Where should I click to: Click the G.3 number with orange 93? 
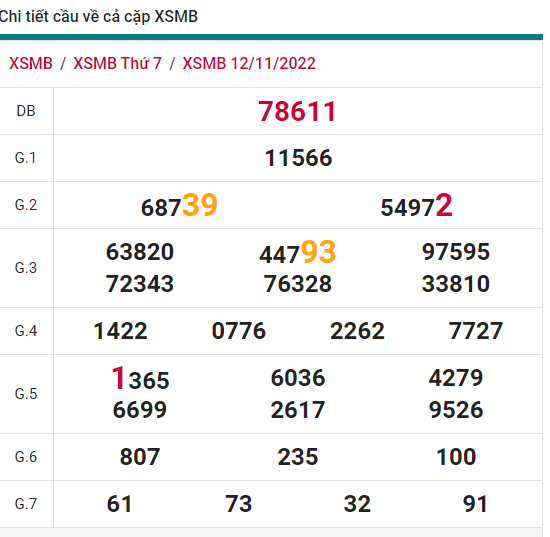tap(297, 252)
